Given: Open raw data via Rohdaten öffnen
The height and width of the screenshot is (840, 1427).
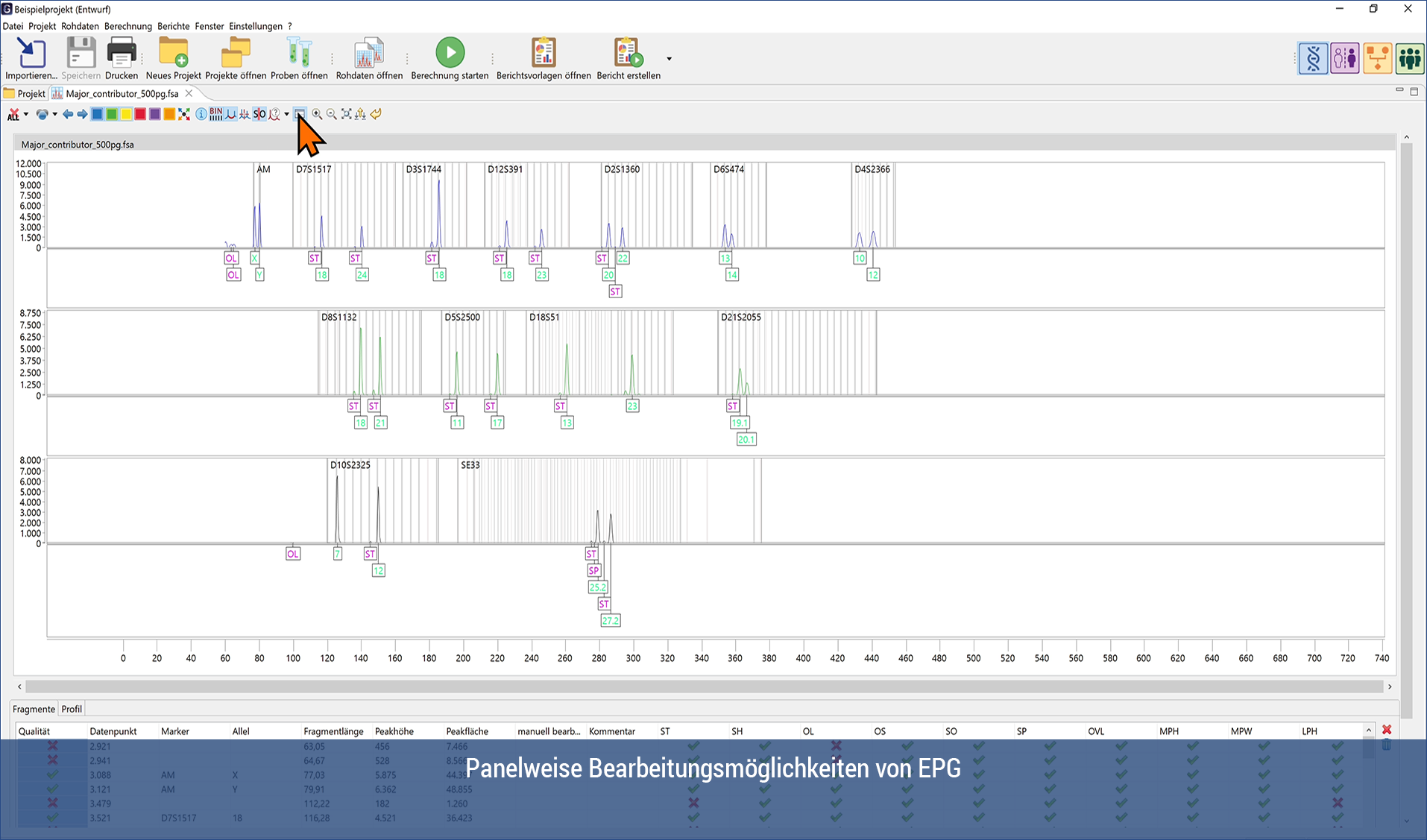Looking at the screenshot, I should point(369,53).
